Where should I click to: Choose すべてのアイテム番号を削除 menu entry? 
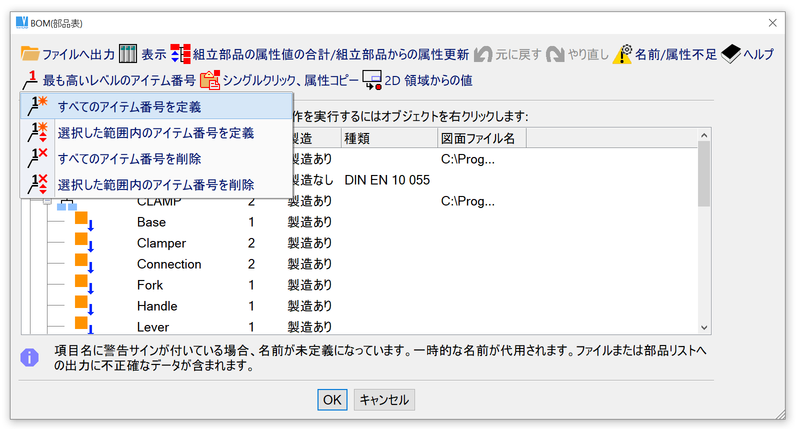pyautogui.click(x=143, y=158)
